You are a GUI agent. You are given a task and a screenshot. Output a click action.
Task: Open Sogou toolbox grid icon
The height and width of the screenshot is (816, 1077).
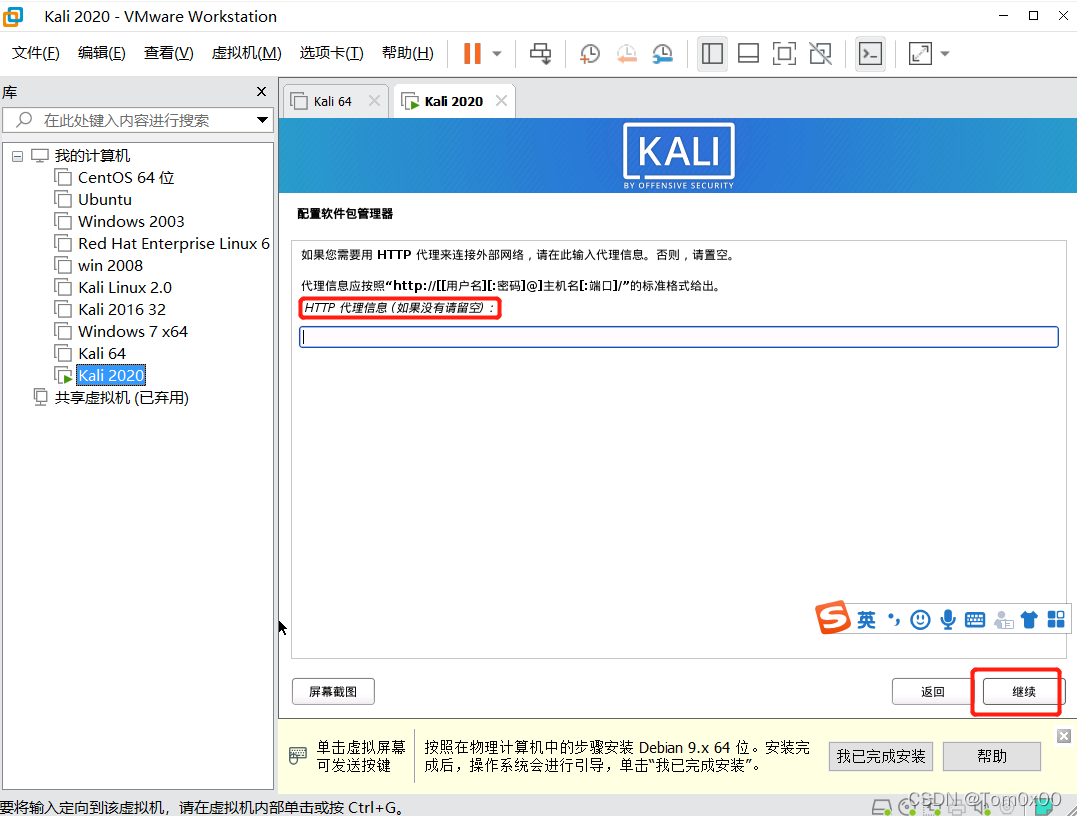tap(1056, 620)
